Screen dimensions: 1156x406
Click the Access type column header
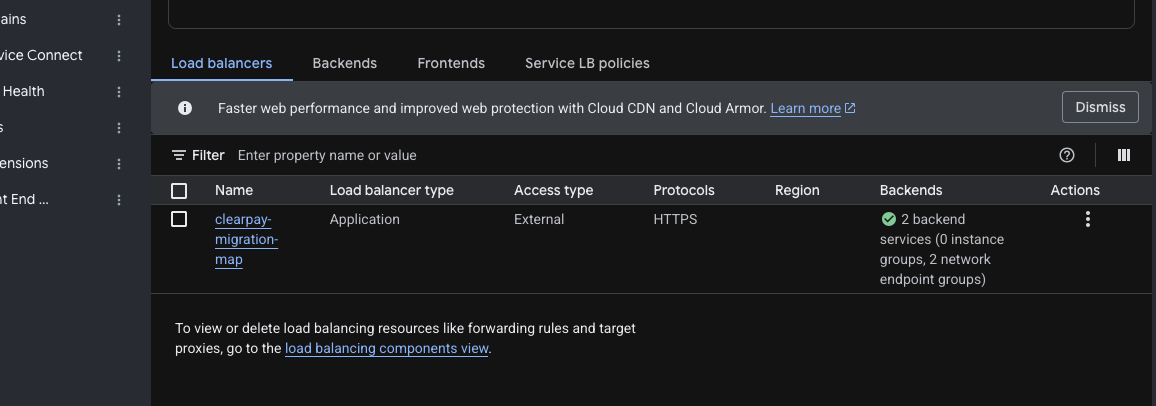tap(554, 191)
